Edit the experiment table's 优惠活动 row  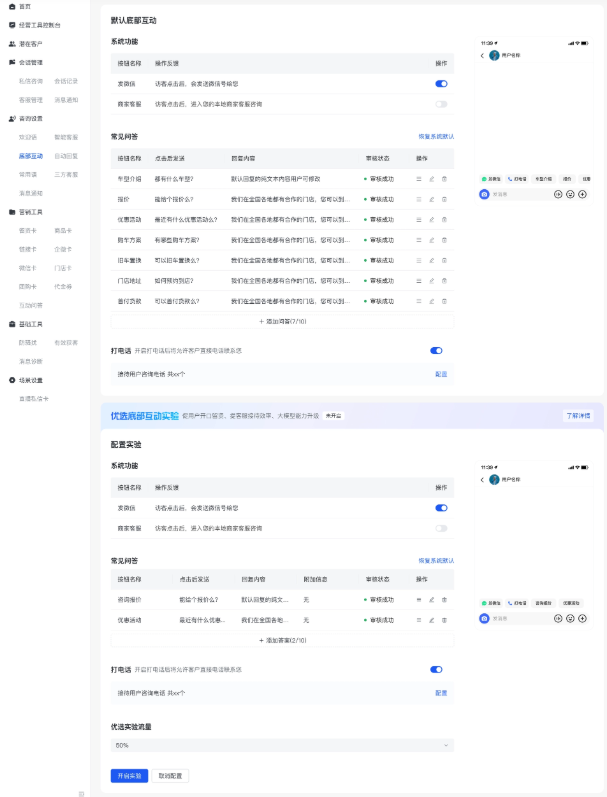[x=432, y=620]
